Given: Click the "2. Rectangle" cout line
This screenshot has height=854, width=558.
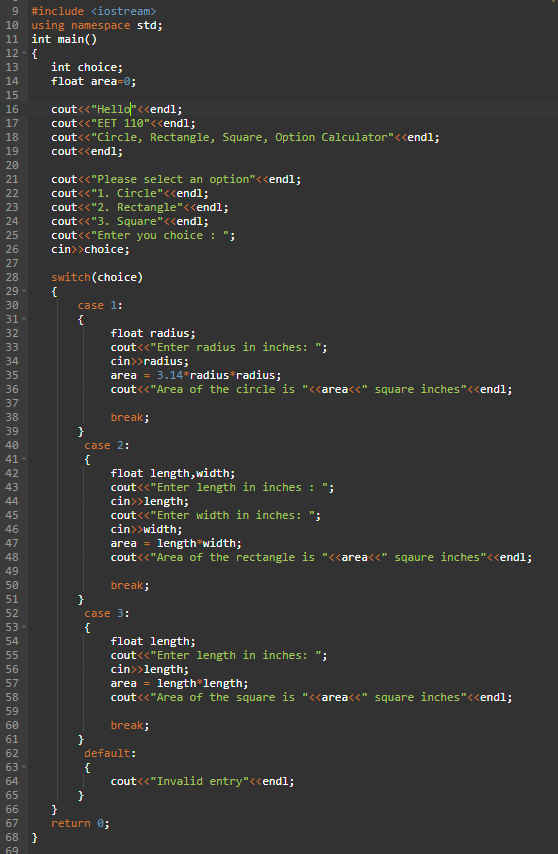Looking at the screenshot, I should point(140,208).
